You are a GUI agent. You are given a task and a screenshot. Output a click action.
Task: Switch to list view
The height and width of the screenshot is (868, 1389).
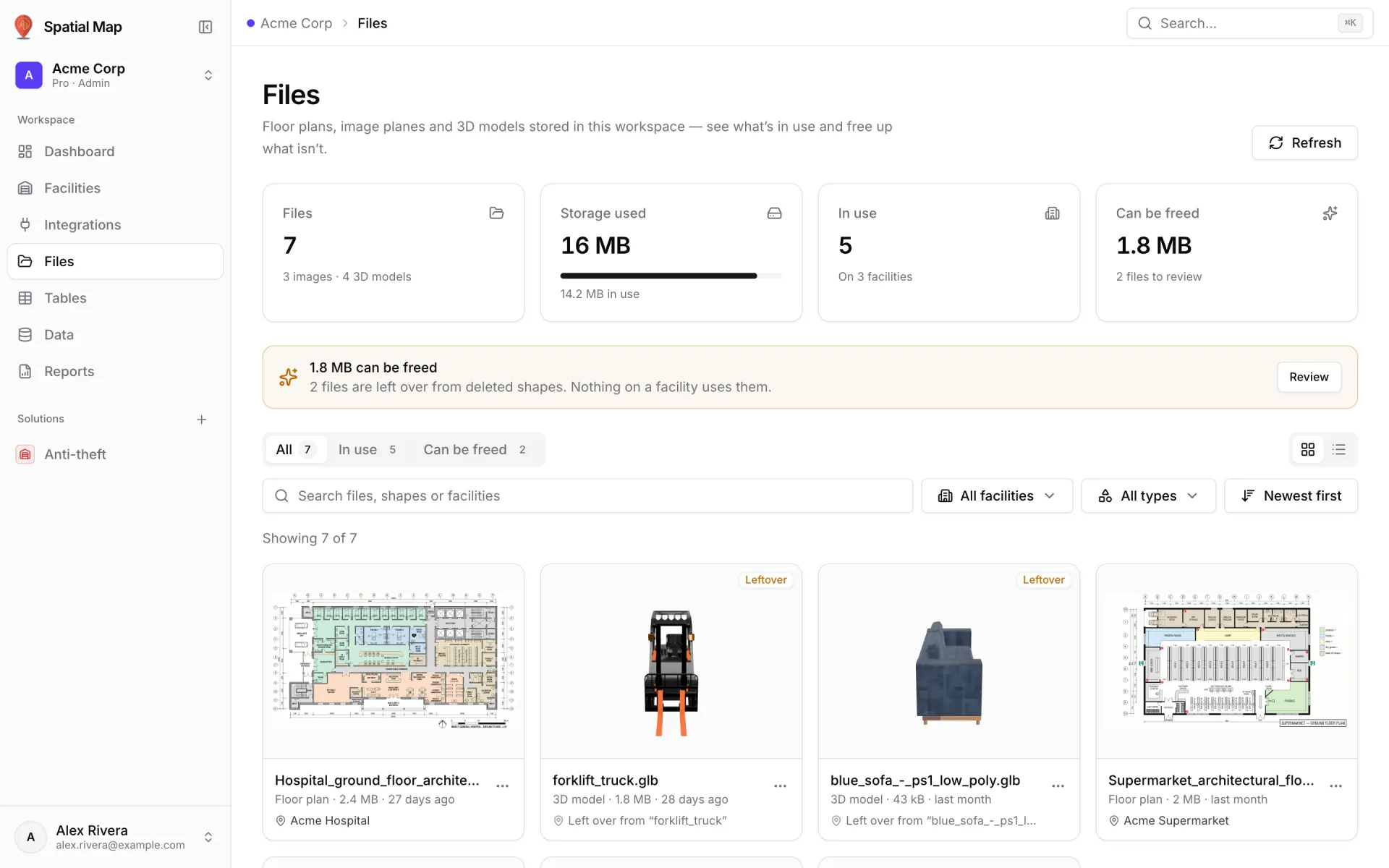point(1339,449)
